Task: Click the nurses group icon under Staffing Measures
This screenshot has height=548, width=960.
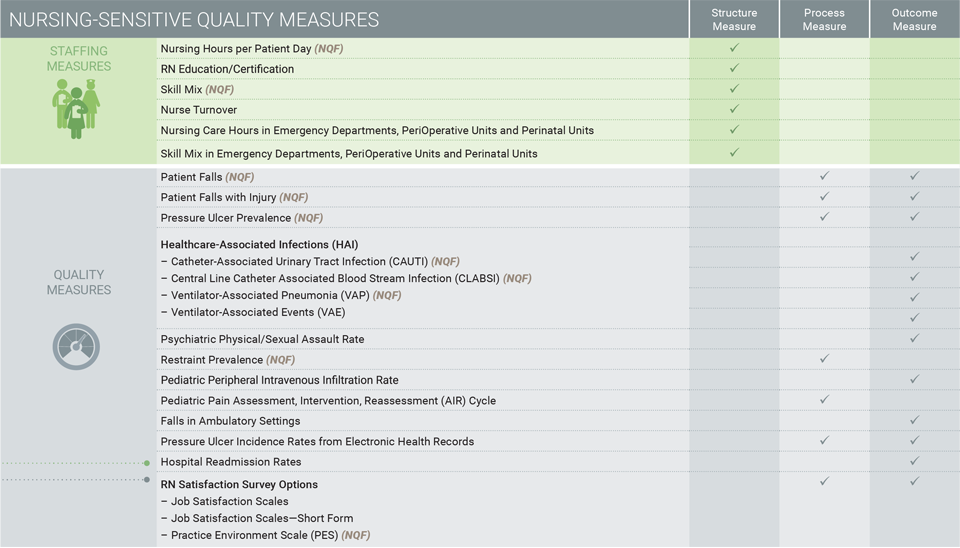Action: tap(77, 108)
